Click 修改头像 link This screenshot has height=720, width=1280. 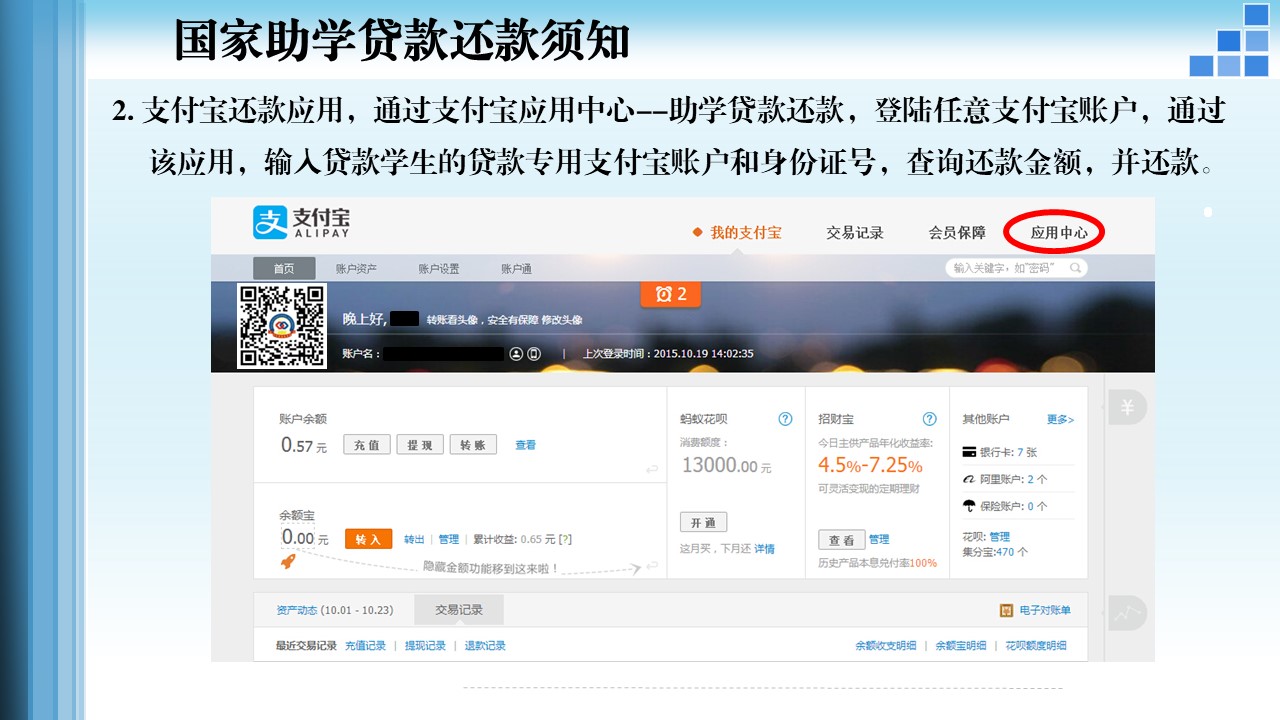point(562,320)
